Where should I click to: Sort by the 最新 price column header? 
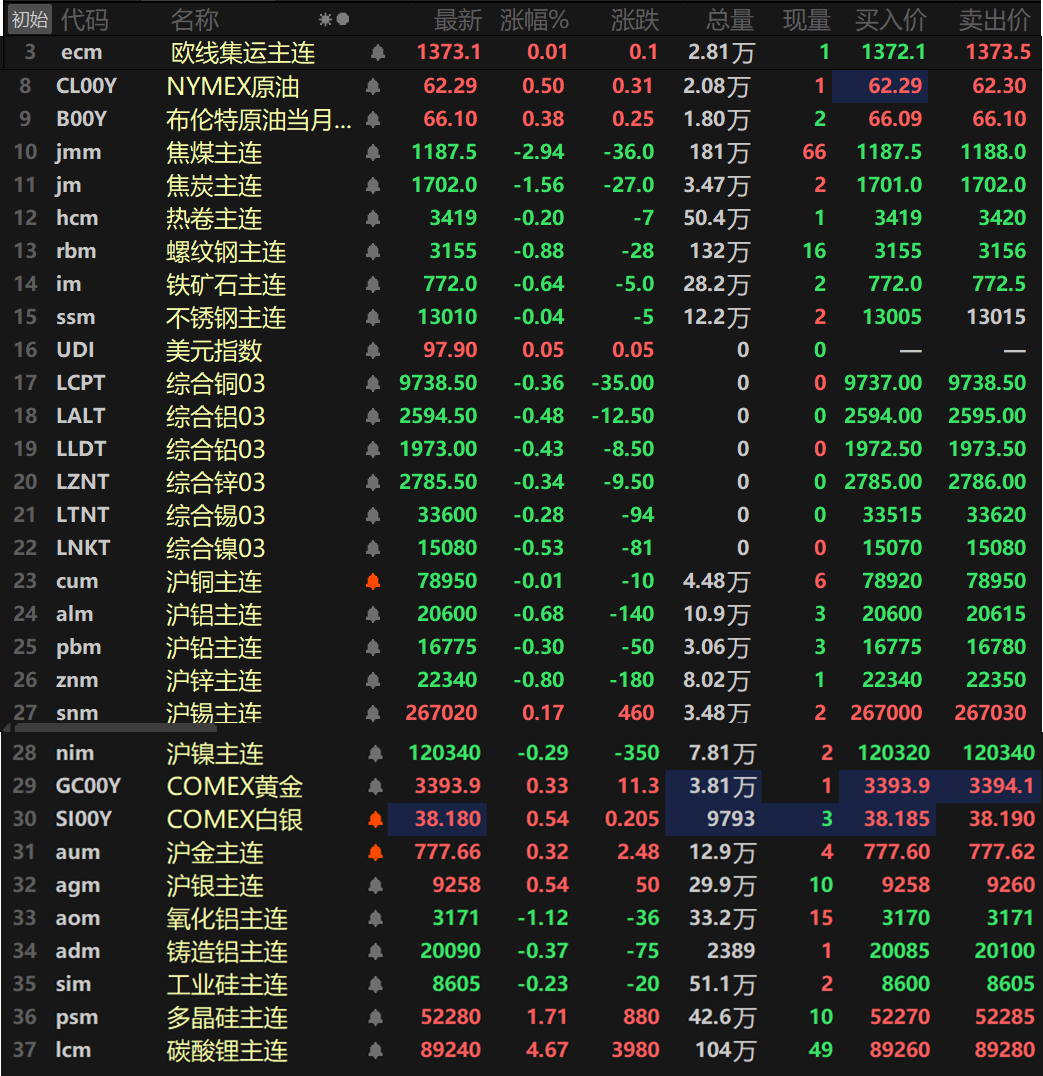(x=457, y=19)
